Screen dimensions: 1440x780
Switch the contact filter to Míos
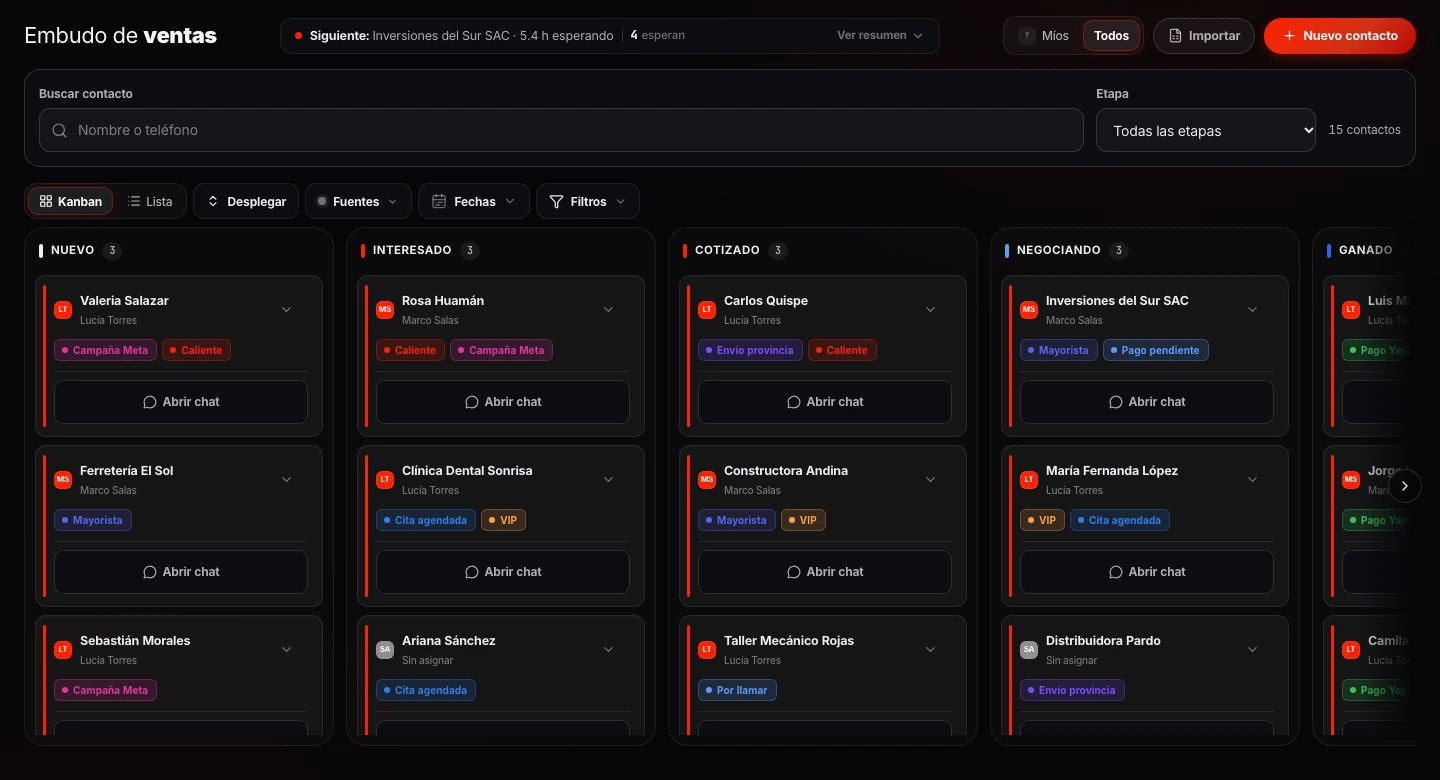pyautogui.click(x=1044, y=36)
